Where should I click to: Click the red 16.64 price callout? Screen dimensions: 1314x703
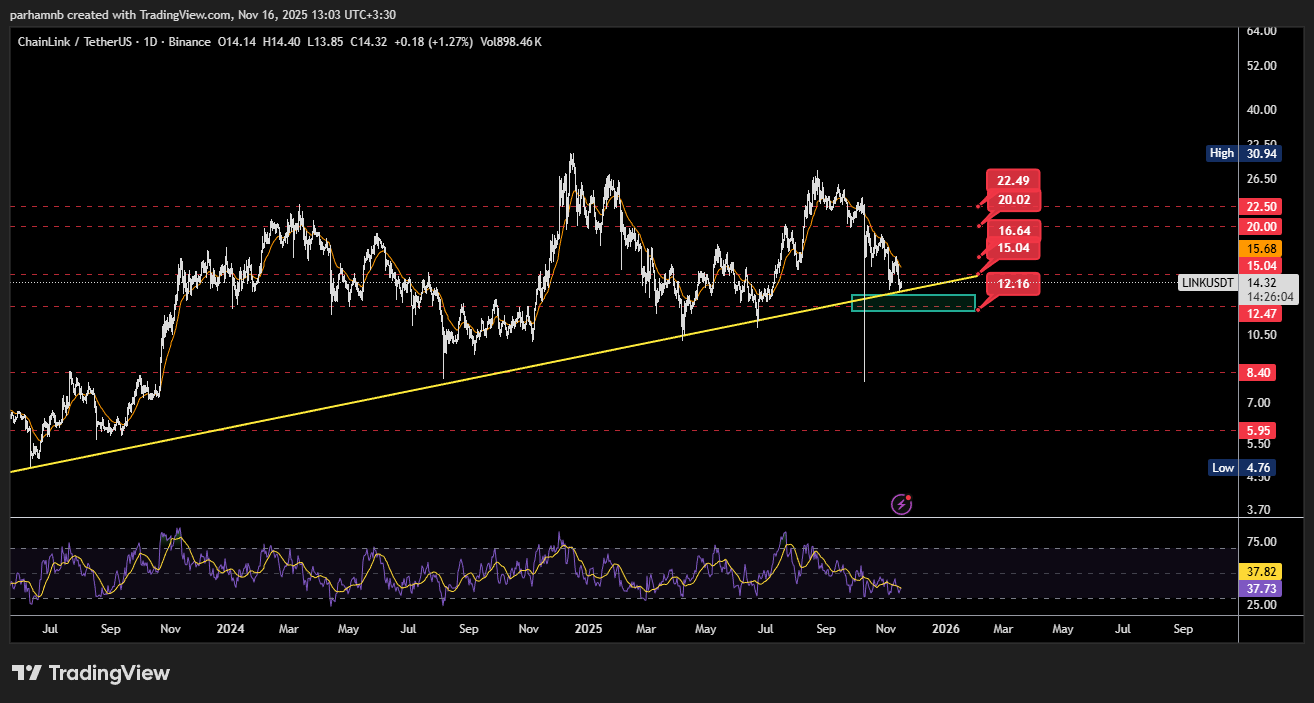tap(1014, 230)
